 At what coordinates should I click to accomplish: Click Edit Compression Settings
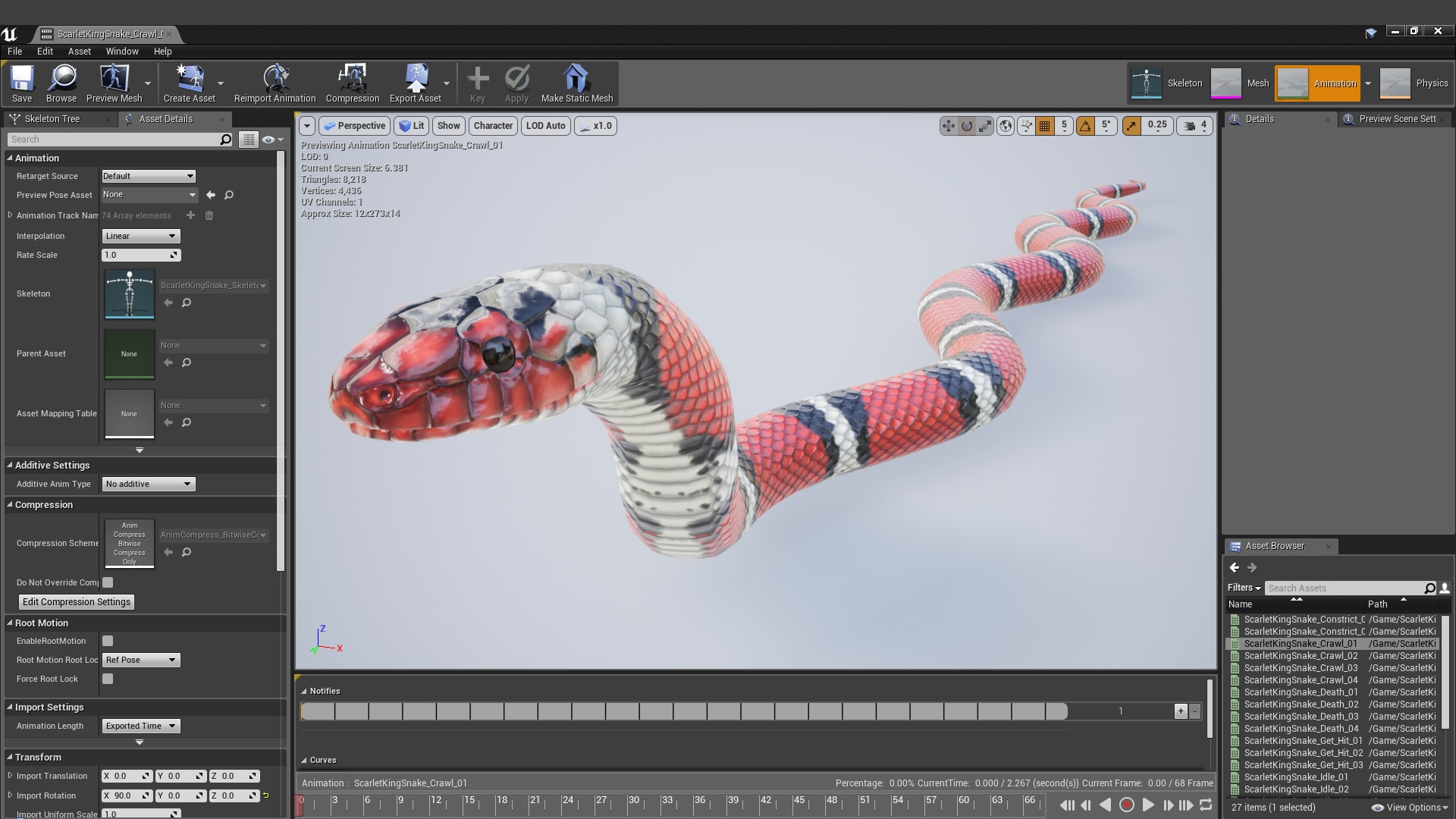[x=76, y=601]
